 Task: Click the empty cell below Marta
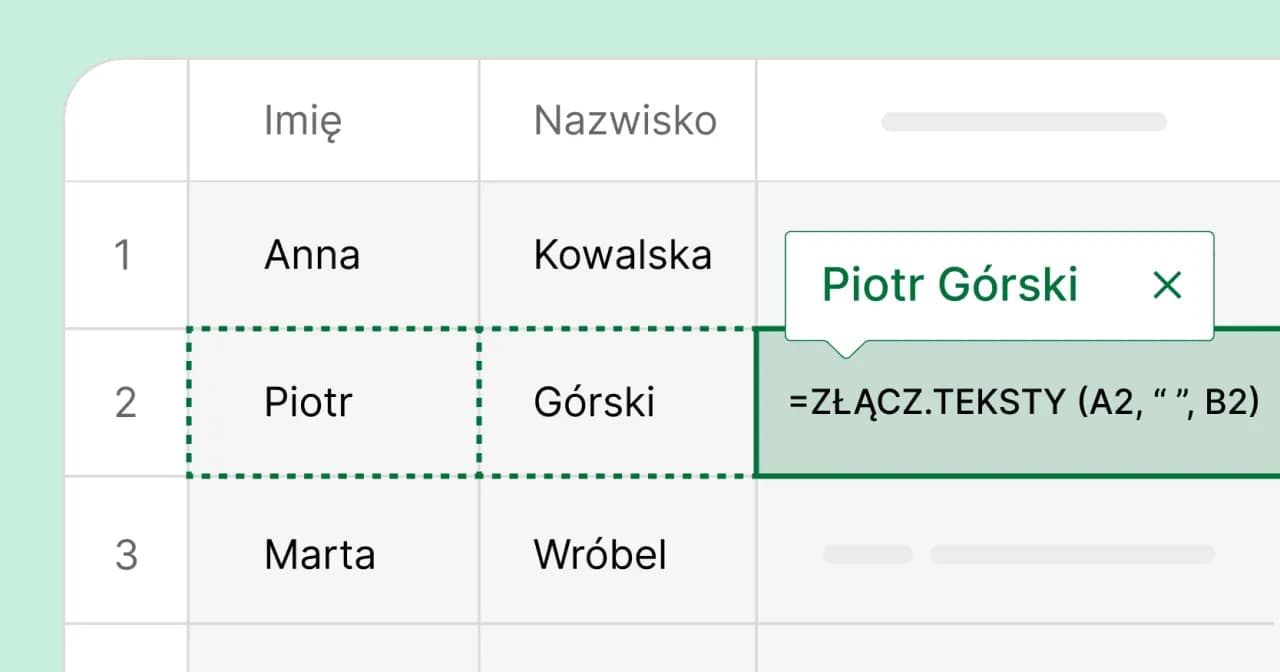(333, 648)
